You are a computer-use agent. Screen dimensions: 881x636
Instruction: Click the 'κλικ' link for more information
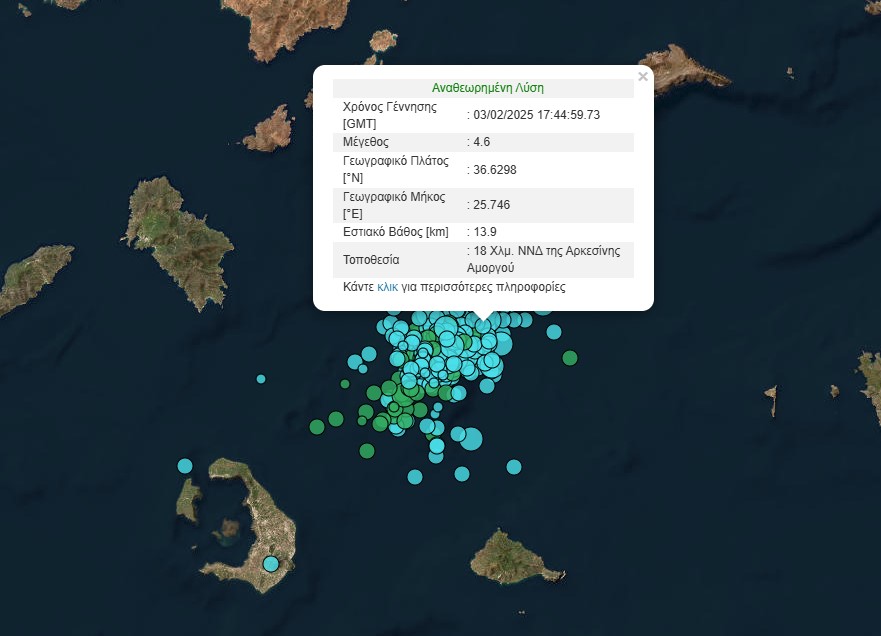(x=387, y=287)
